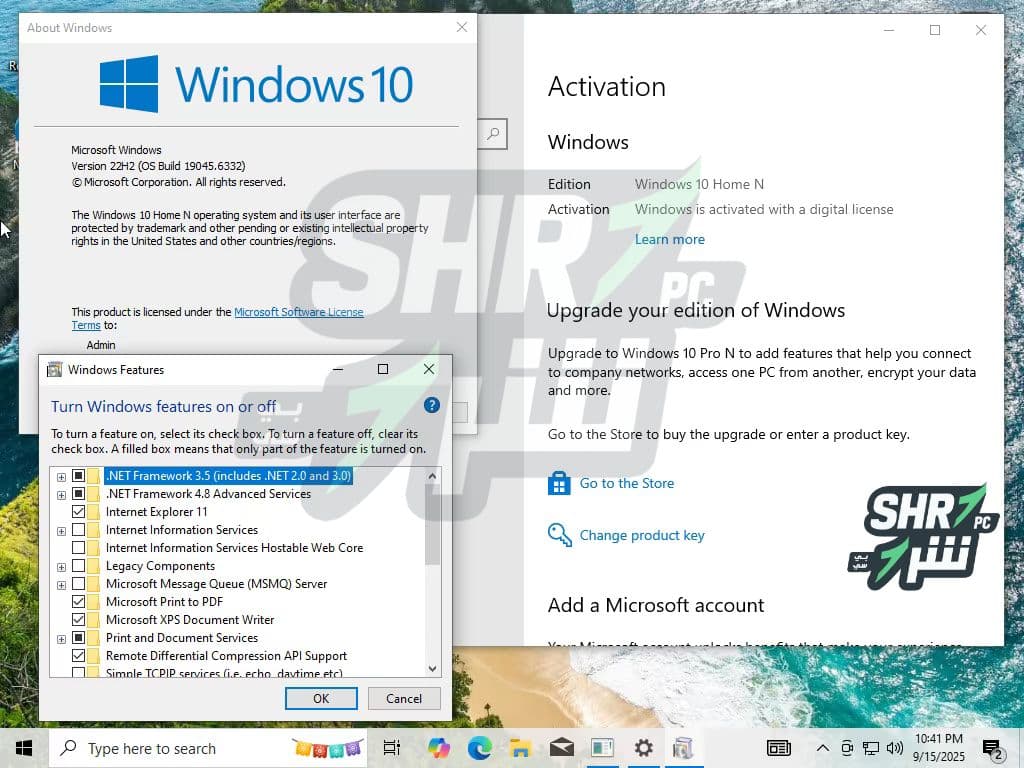This screenshot has width=1024, height=768.
Task: Open the Windows Features help icon
Action: 432,405
